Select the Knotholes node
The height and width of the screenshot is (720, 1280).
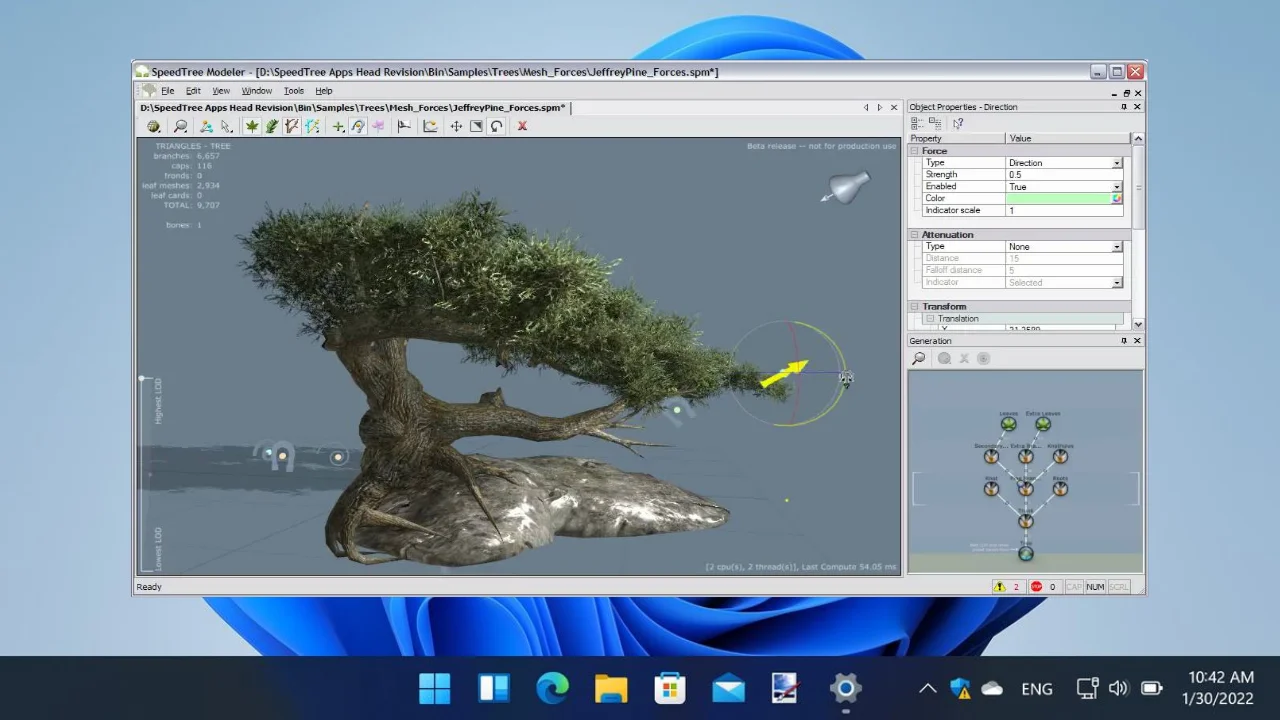point(1060,456)
